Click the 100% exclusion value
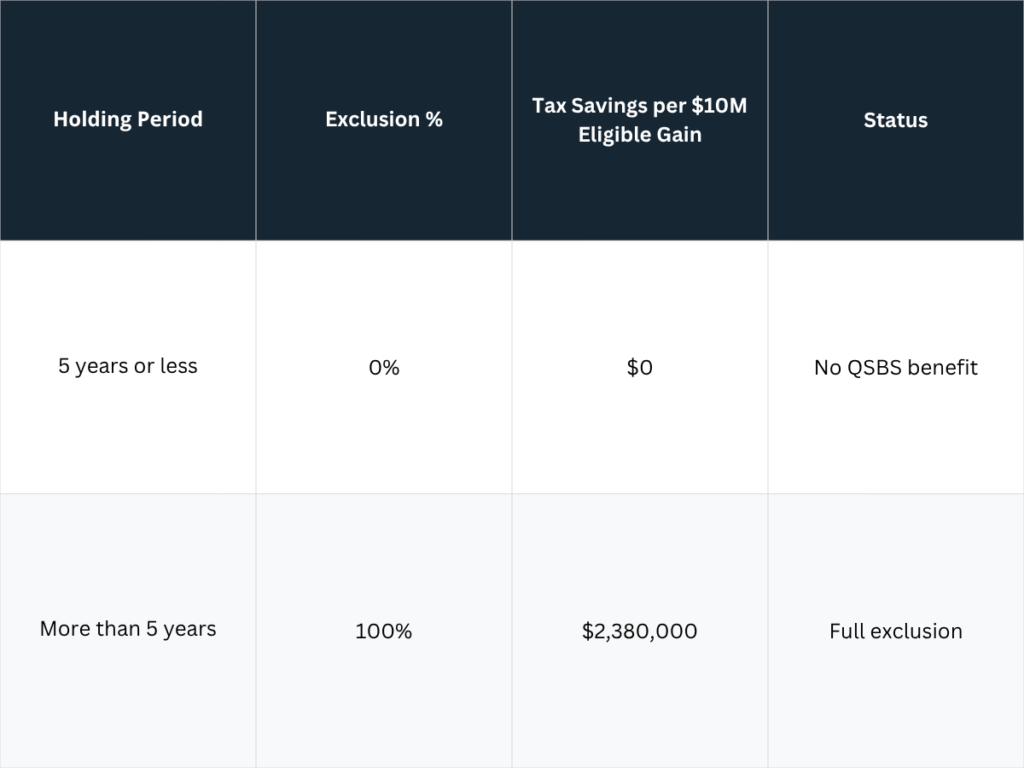 (x=384, y=631)
